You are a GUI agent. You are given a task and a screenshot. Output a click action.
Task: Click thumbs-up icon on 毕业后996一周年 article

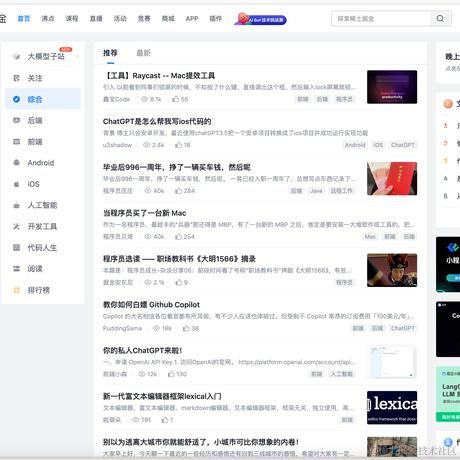(178, 191)
